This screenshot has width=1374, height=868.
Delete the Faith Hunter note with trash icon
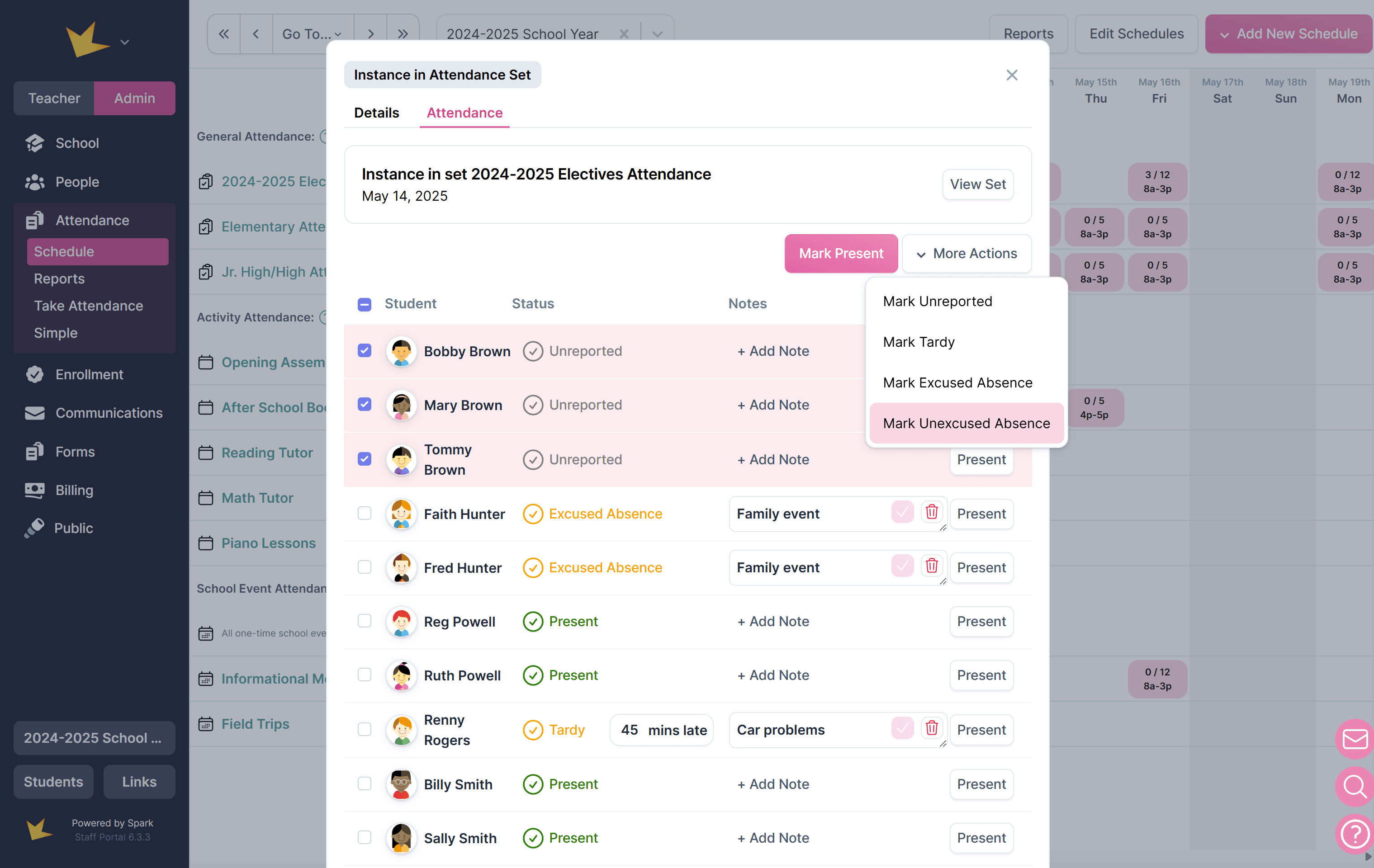[931, 513]
